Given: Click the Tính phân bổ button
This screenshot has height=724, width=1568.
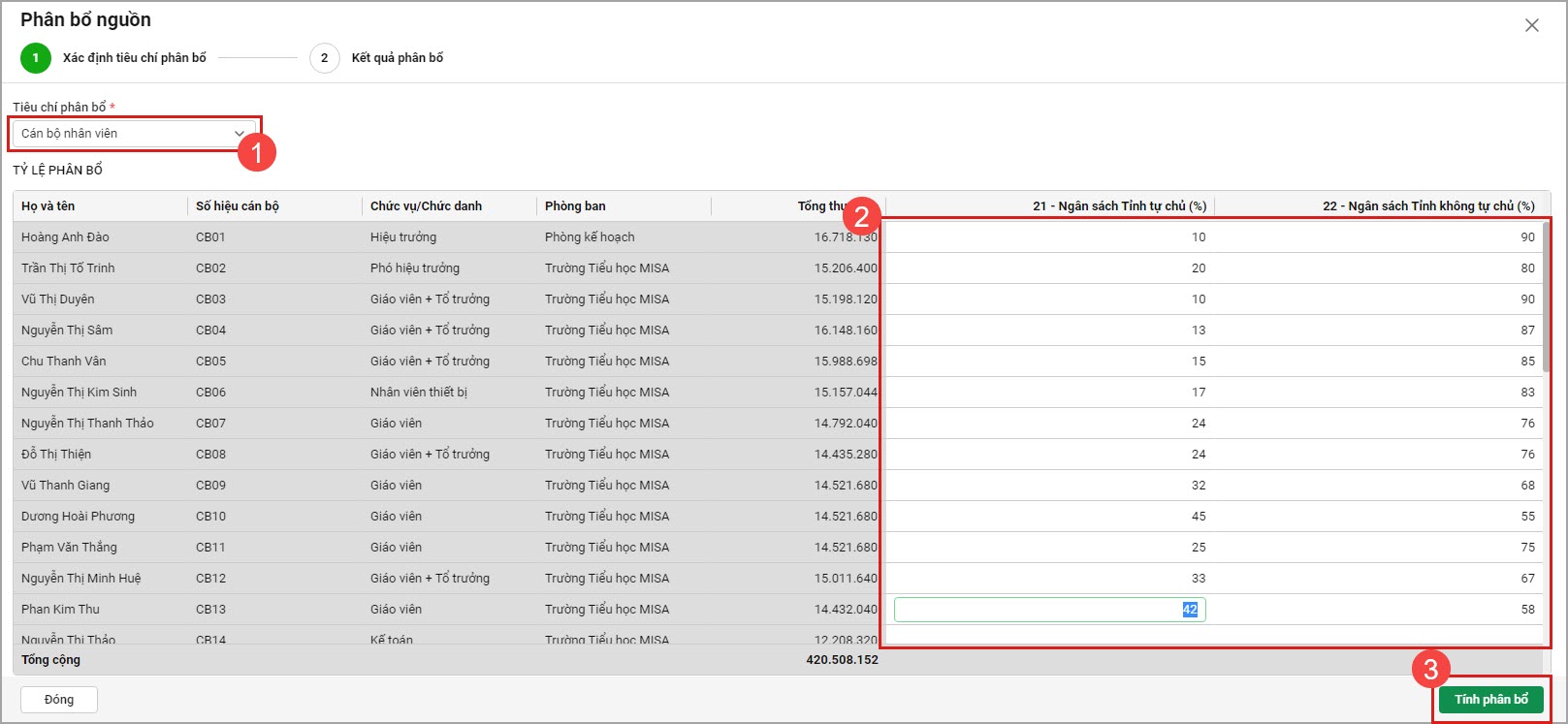Looking at the screenshot, I should (1490, 700).
